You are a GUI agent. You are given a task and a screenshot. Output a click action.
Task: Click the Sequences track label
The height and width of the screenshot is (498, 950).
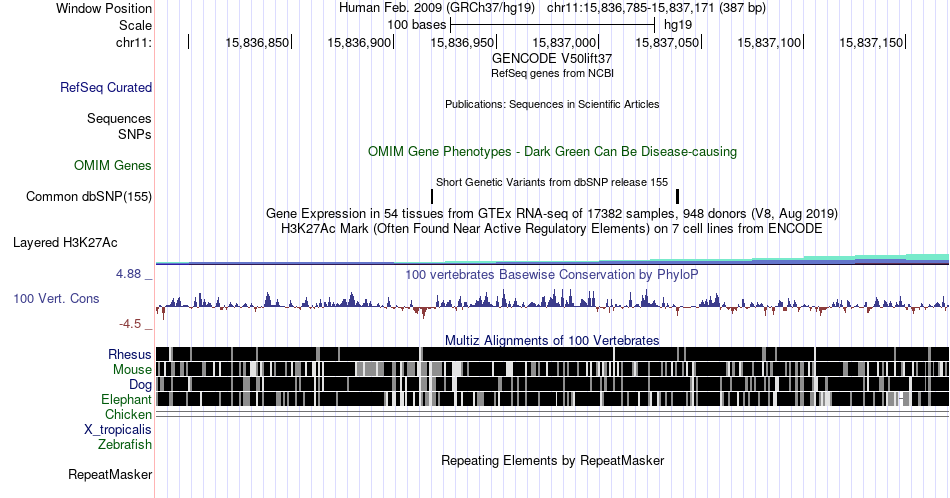coord(119,118)
